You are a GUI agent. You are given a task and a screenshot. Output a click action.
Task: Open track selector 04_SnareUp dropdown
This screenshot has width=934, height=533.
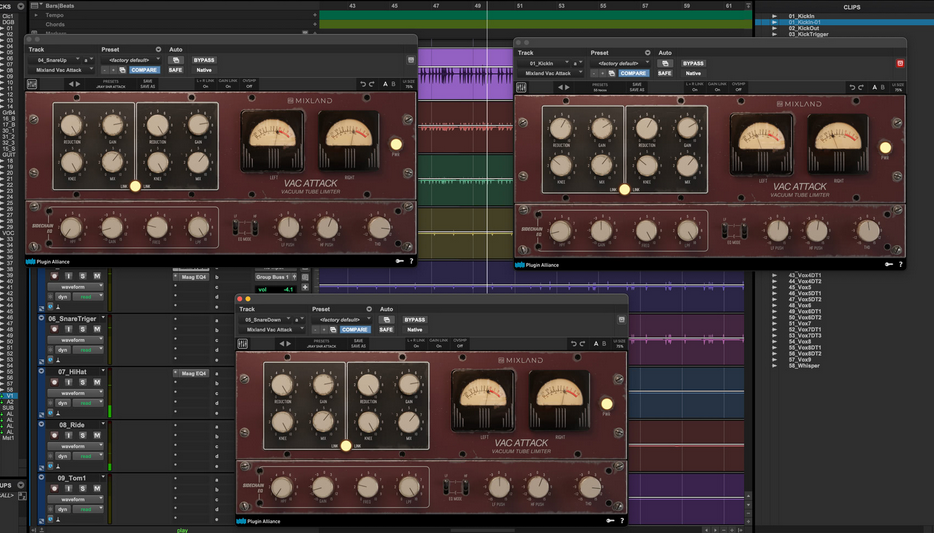(x=55, y=60)
